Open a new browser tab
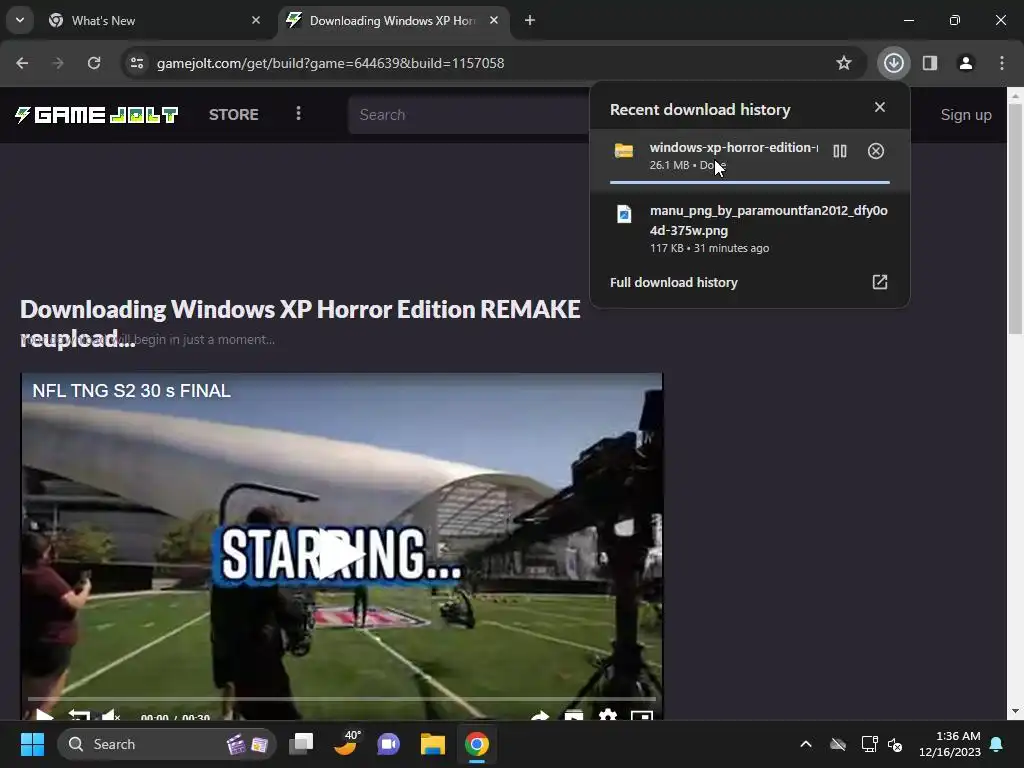This screenshot has width=1024, height=768. coord(530,20)
